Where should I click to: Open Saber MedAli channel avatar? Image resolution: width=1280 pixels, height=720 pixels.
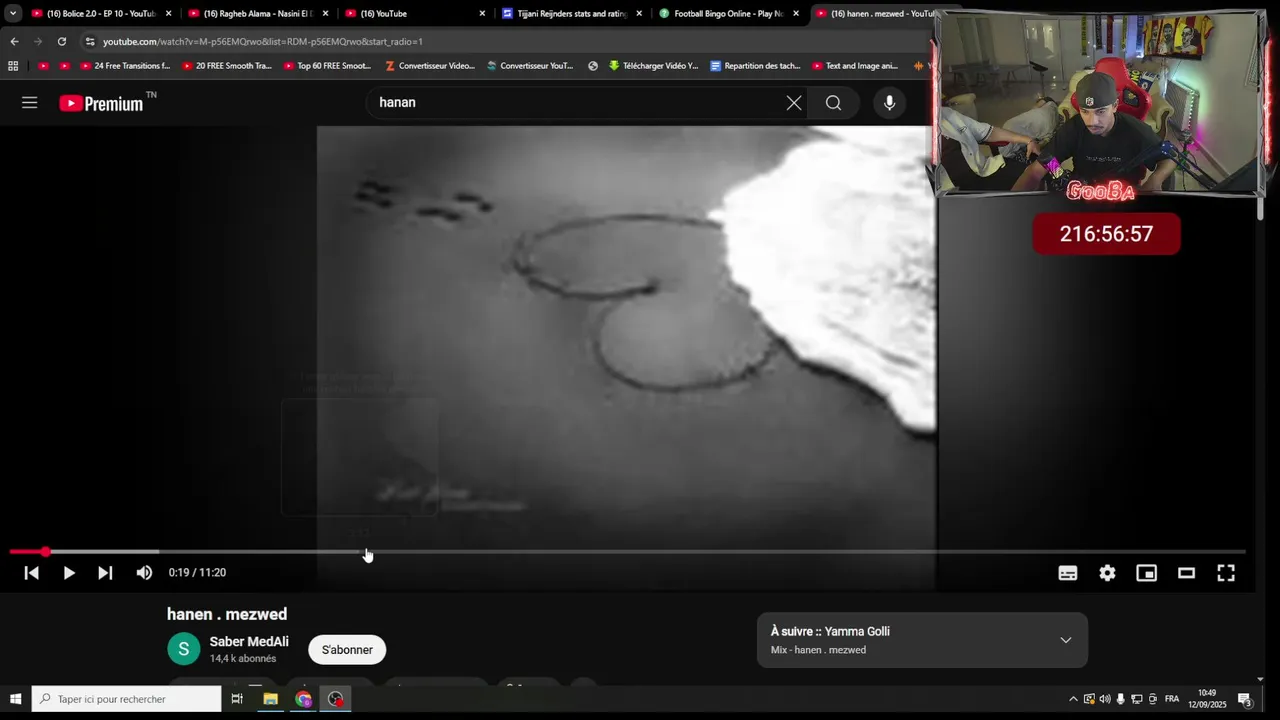(183, 649)
